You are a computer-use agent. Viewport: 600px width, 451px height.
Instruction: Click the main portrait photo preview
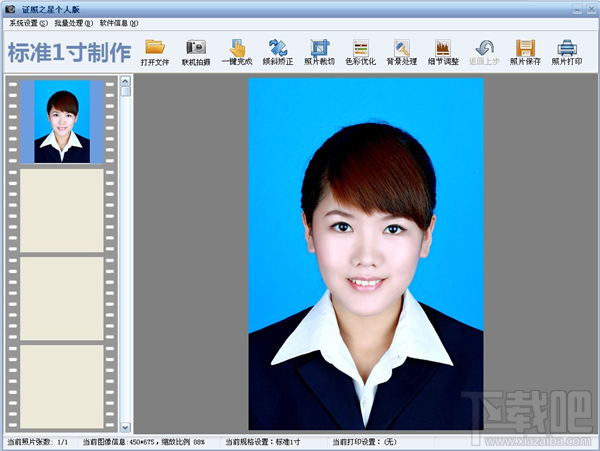[x=366, y=254]
